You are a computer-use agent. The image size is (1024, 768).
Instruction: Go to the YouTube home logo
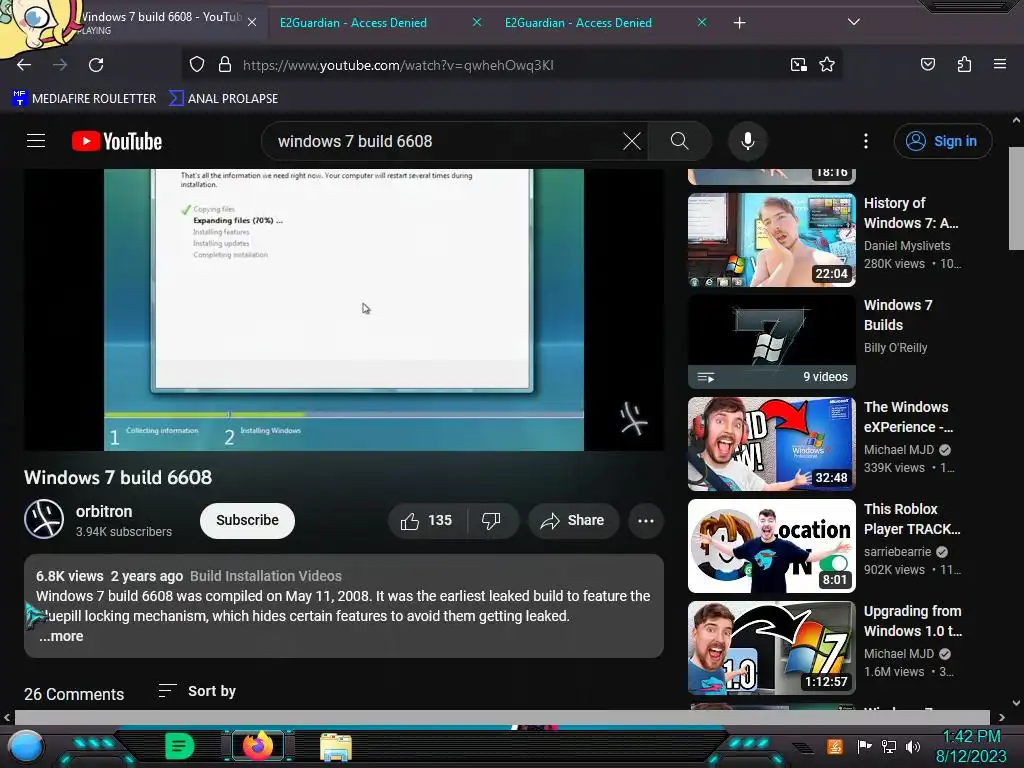[x=117, y=141]
